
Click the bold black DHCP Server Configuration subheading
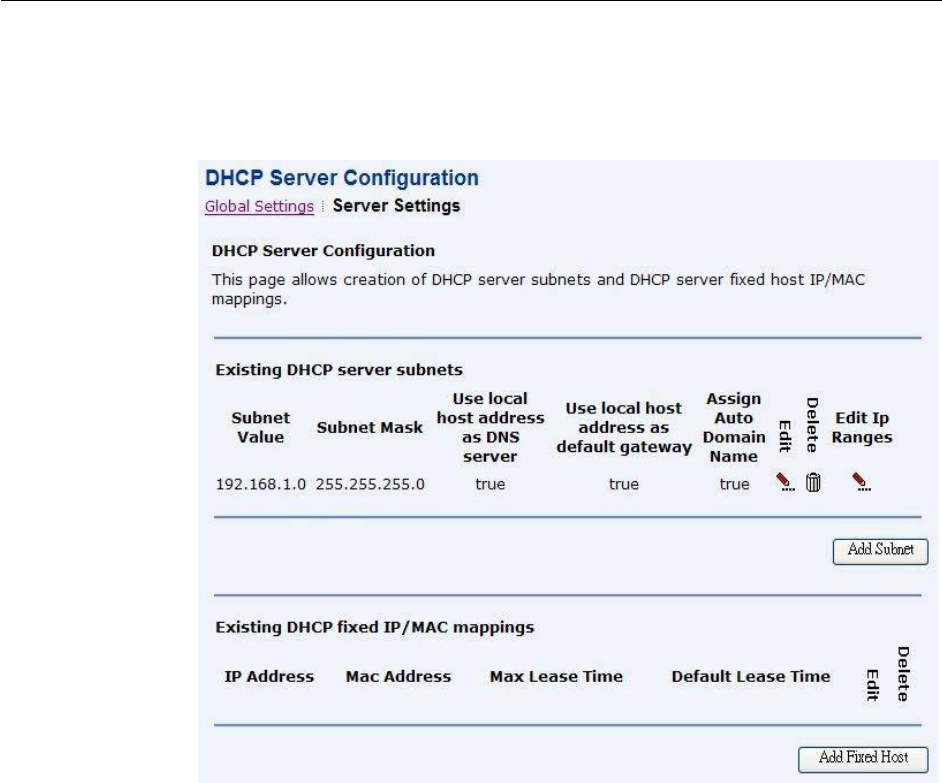click(x=323, y=251)
